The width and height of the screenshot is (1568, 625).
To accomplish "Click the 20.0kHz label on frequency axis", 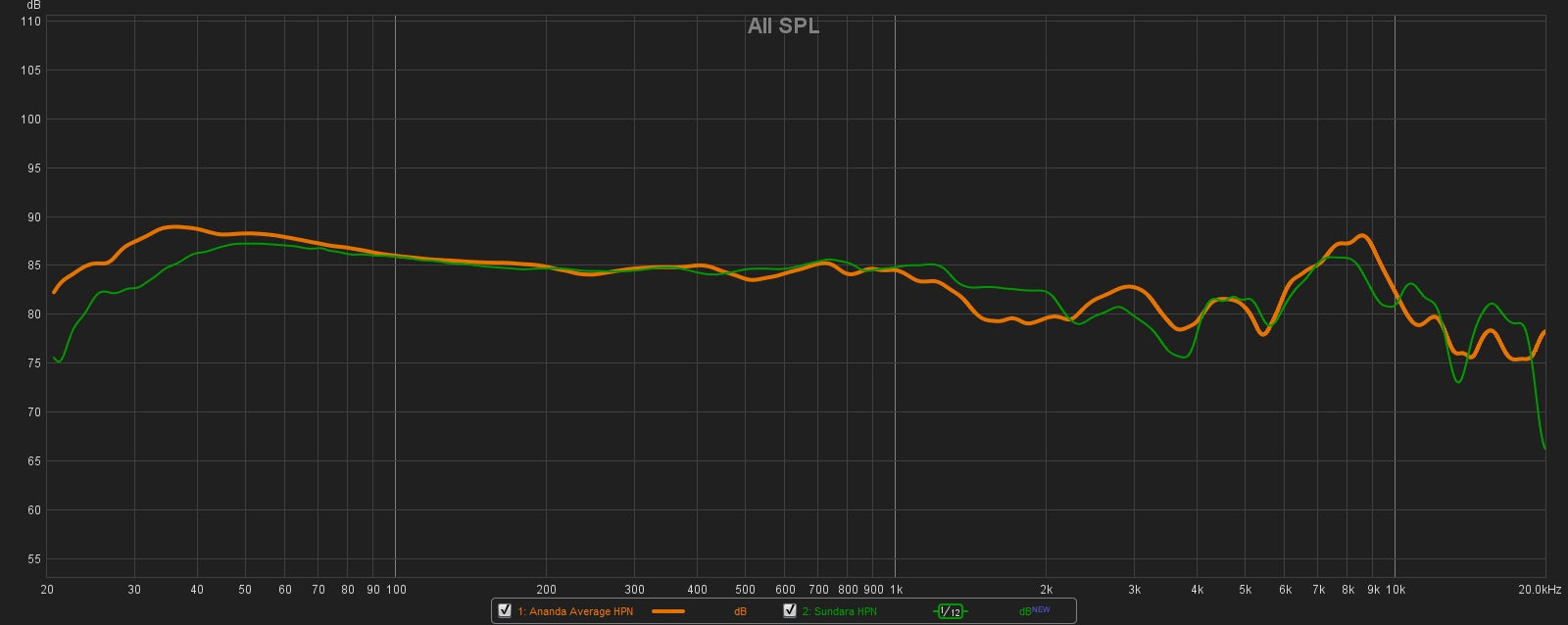I will click(1539, 590).
